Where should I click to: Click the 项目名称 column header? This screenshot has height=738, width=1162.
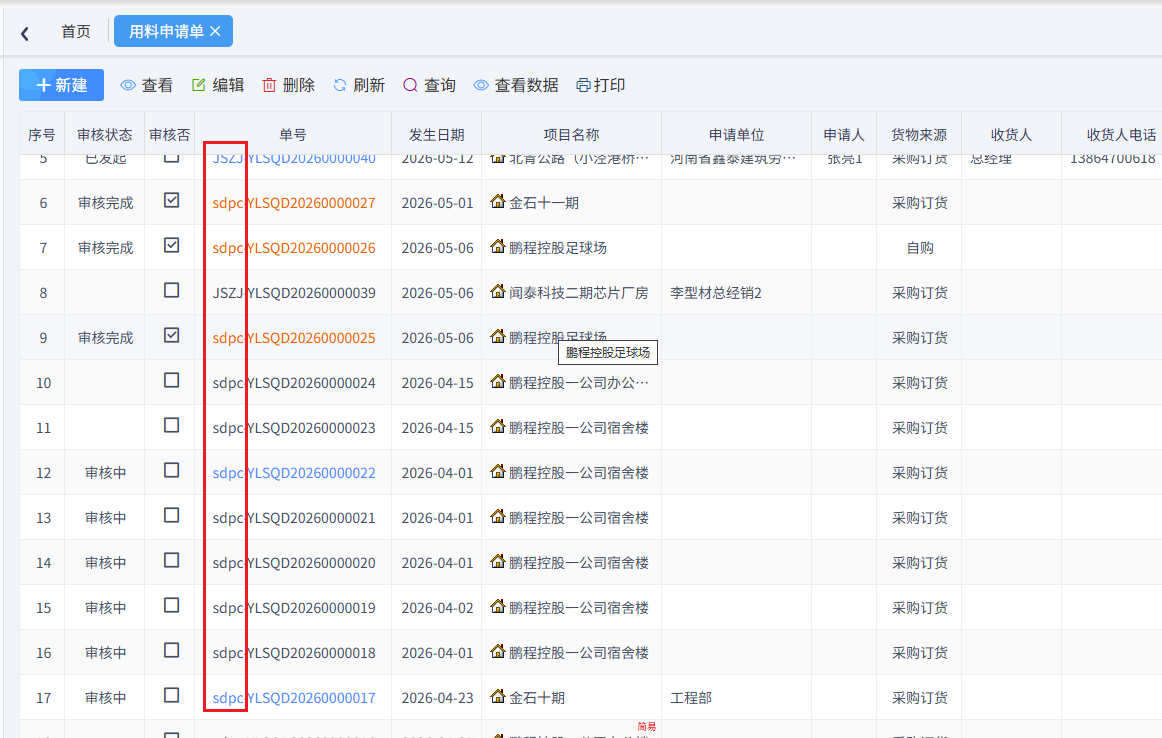point(571,135)
